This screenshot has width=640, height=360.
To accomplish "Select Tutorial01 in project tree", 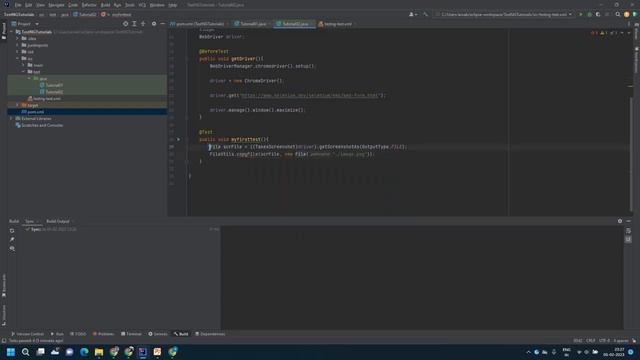I will pyautogui.click(x=51, y=85).
